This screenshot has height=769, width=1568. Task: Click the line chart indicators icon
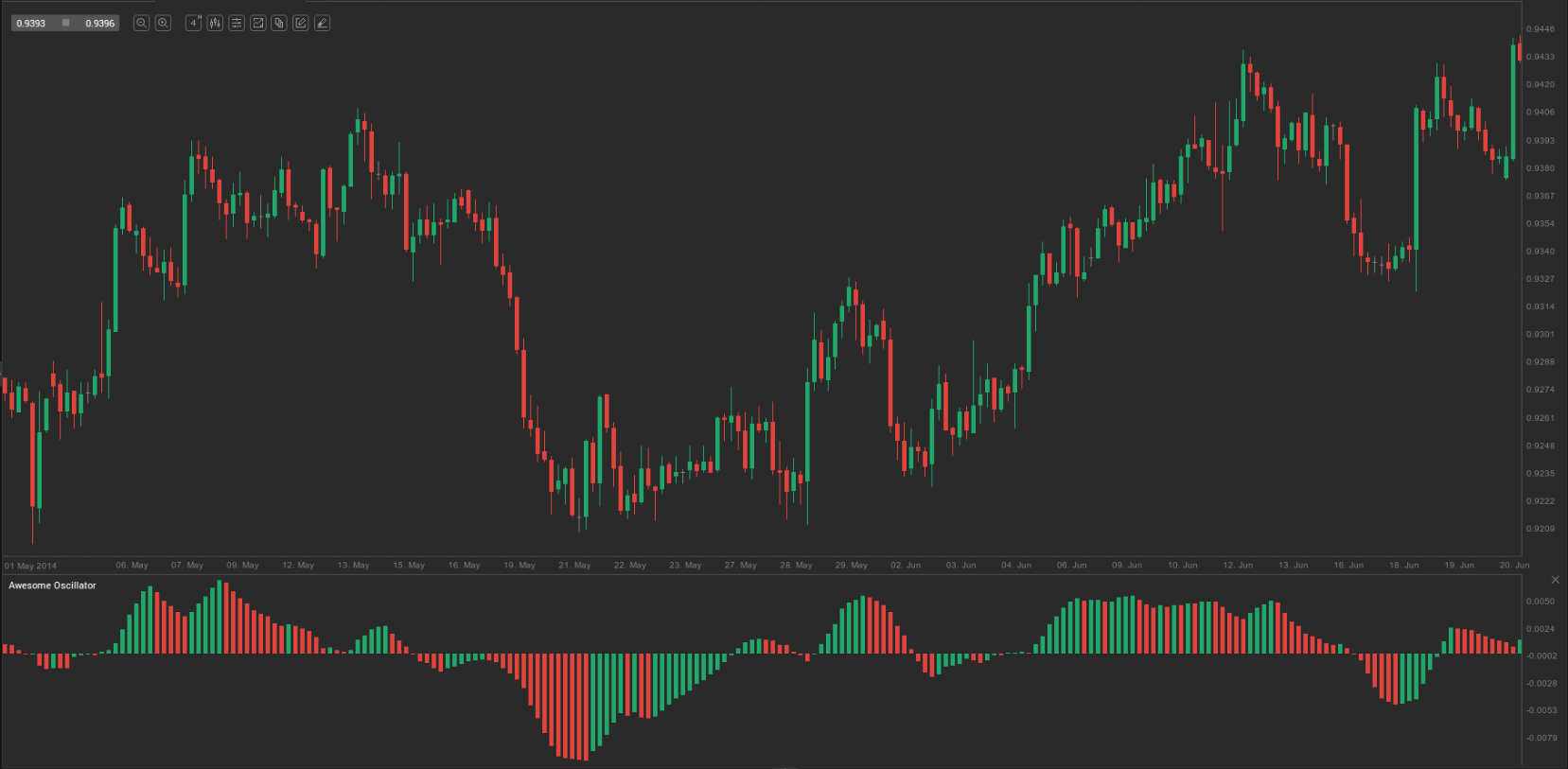pos(257,23)
